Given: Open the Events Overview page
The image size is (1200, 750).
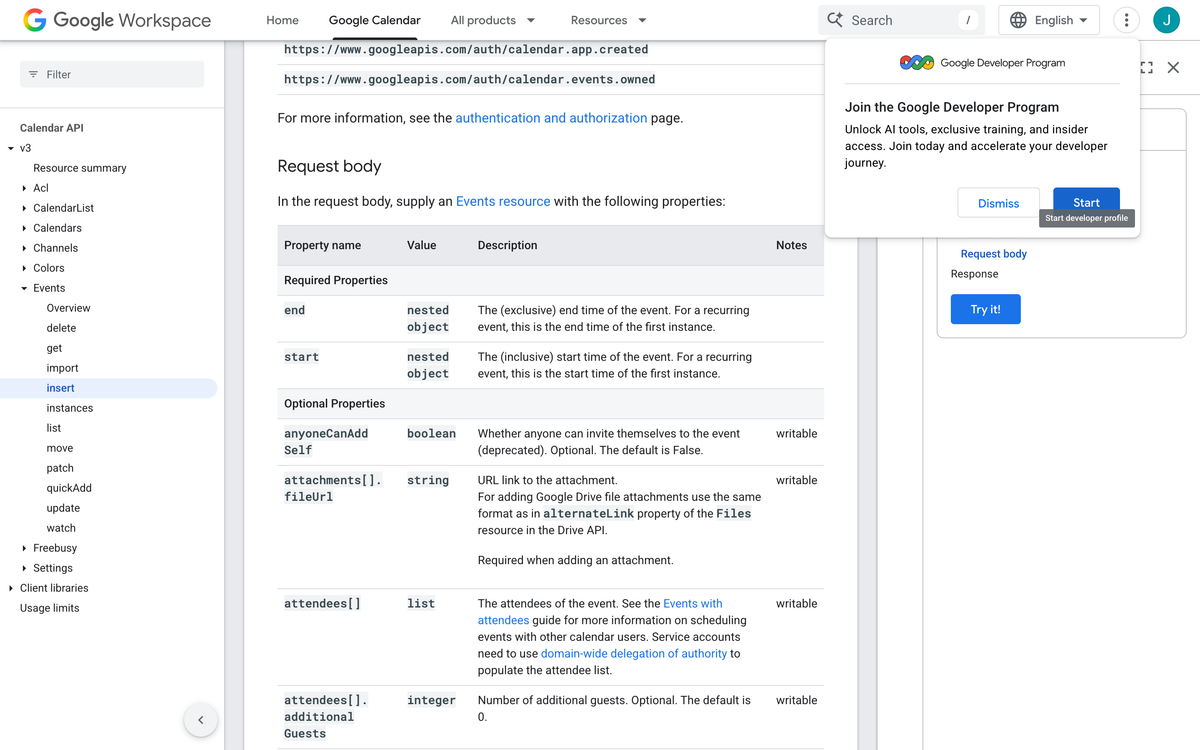Looking at the screenshot, I should 68,308.
